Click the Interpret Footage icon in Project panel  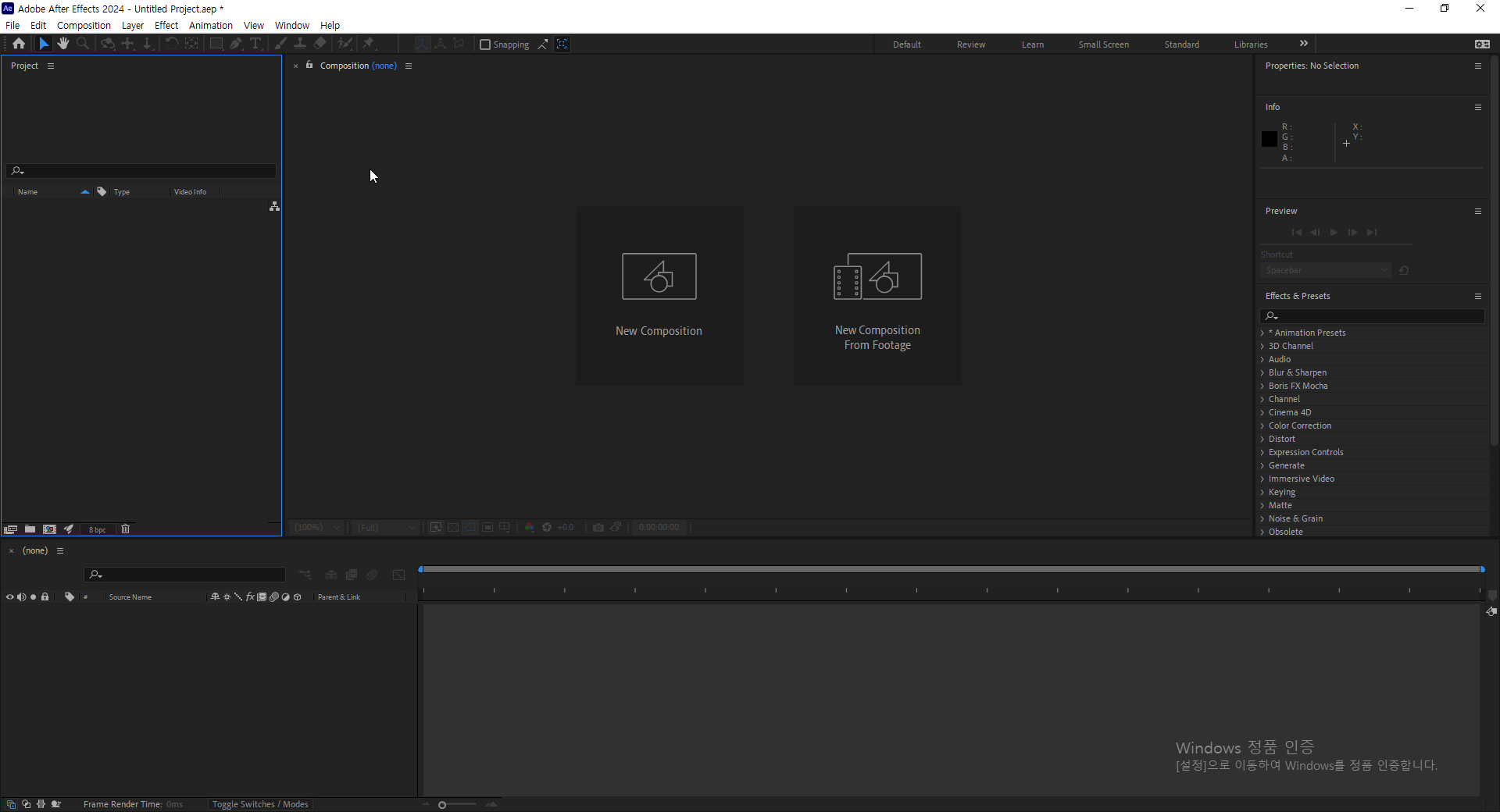[10, 529]
